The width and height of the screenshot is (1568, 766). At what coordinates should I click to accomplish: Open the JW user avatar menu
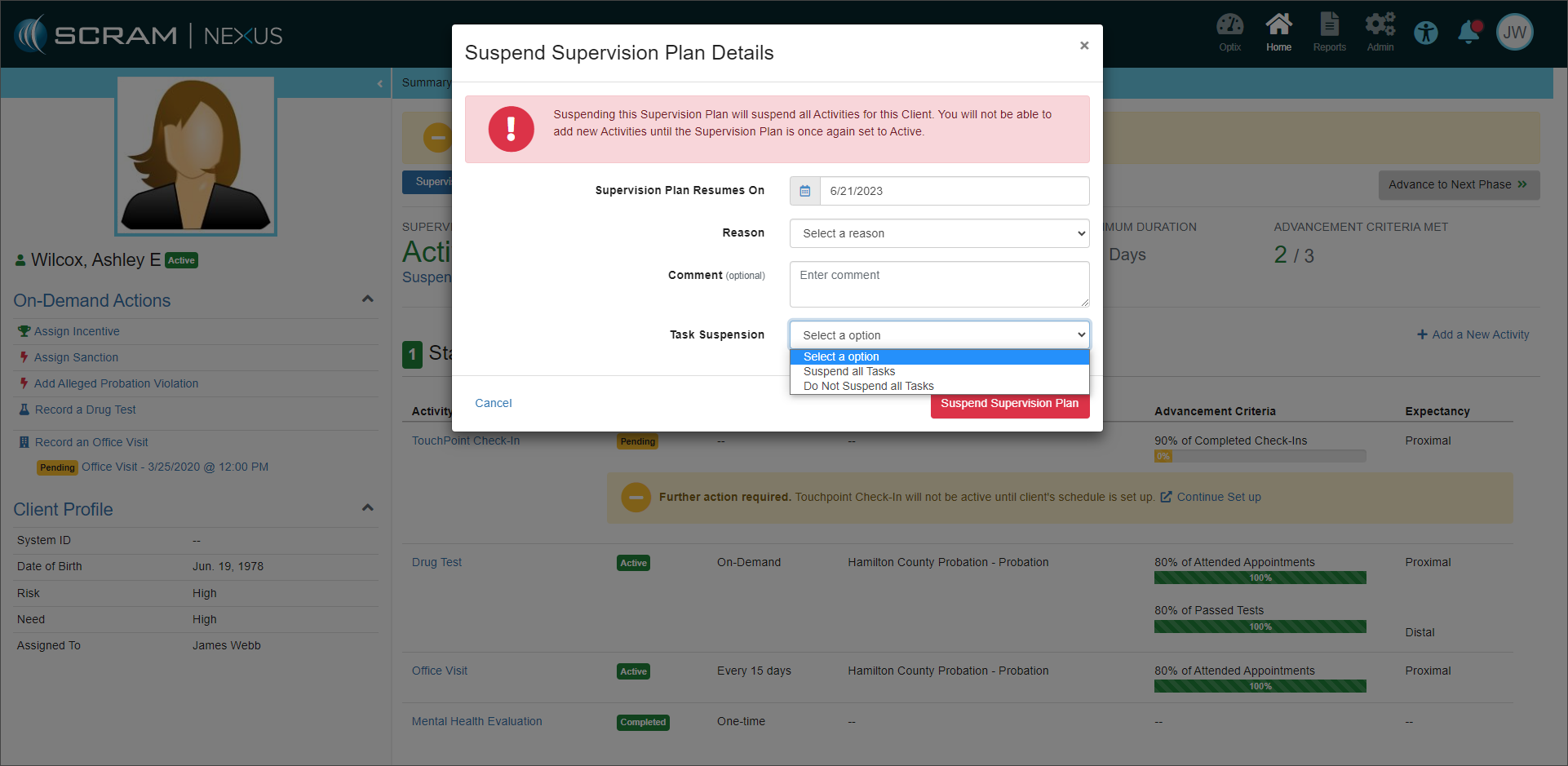pos(1515,33)
